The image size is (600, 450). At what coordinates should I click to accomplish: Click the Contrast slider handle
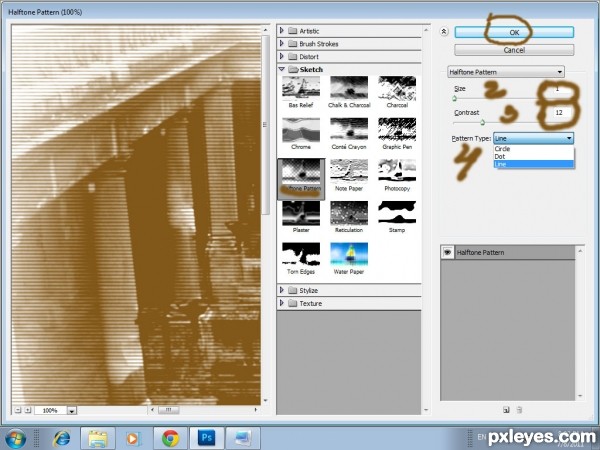483,122
